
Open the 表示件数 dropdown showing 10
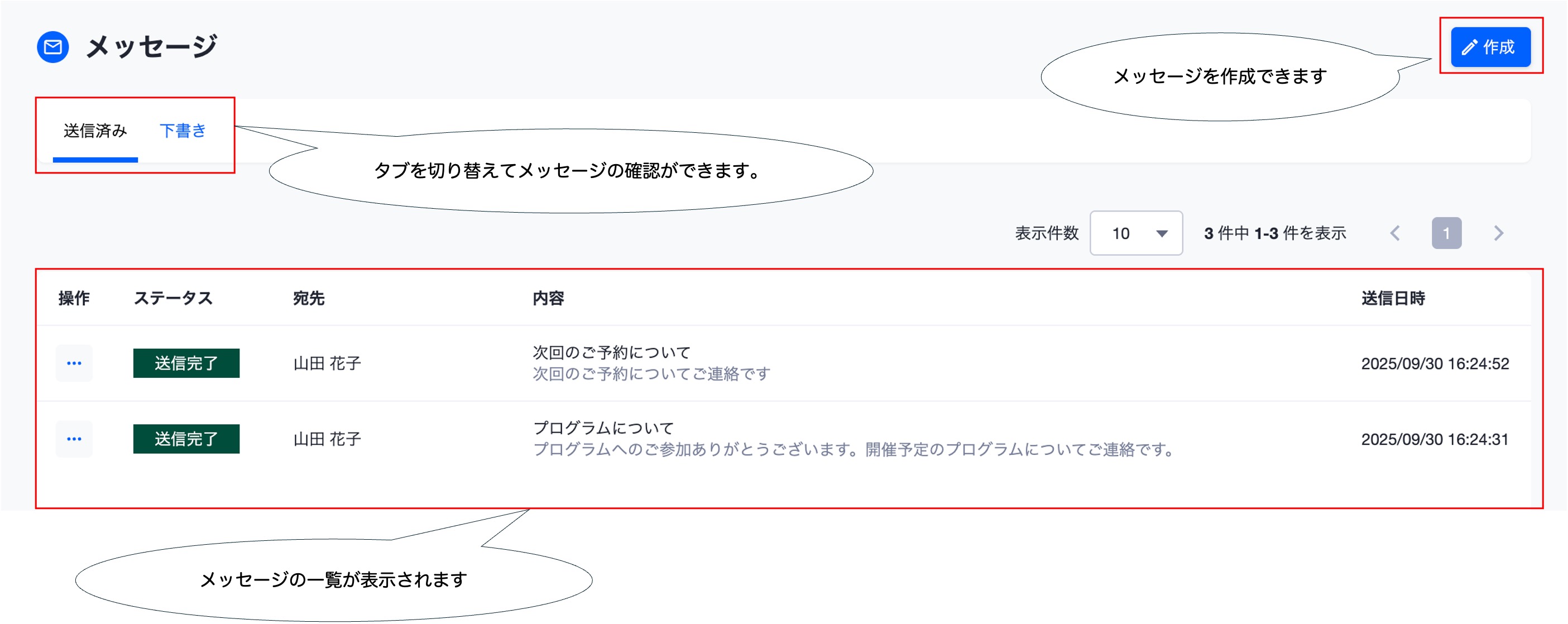1136,233
